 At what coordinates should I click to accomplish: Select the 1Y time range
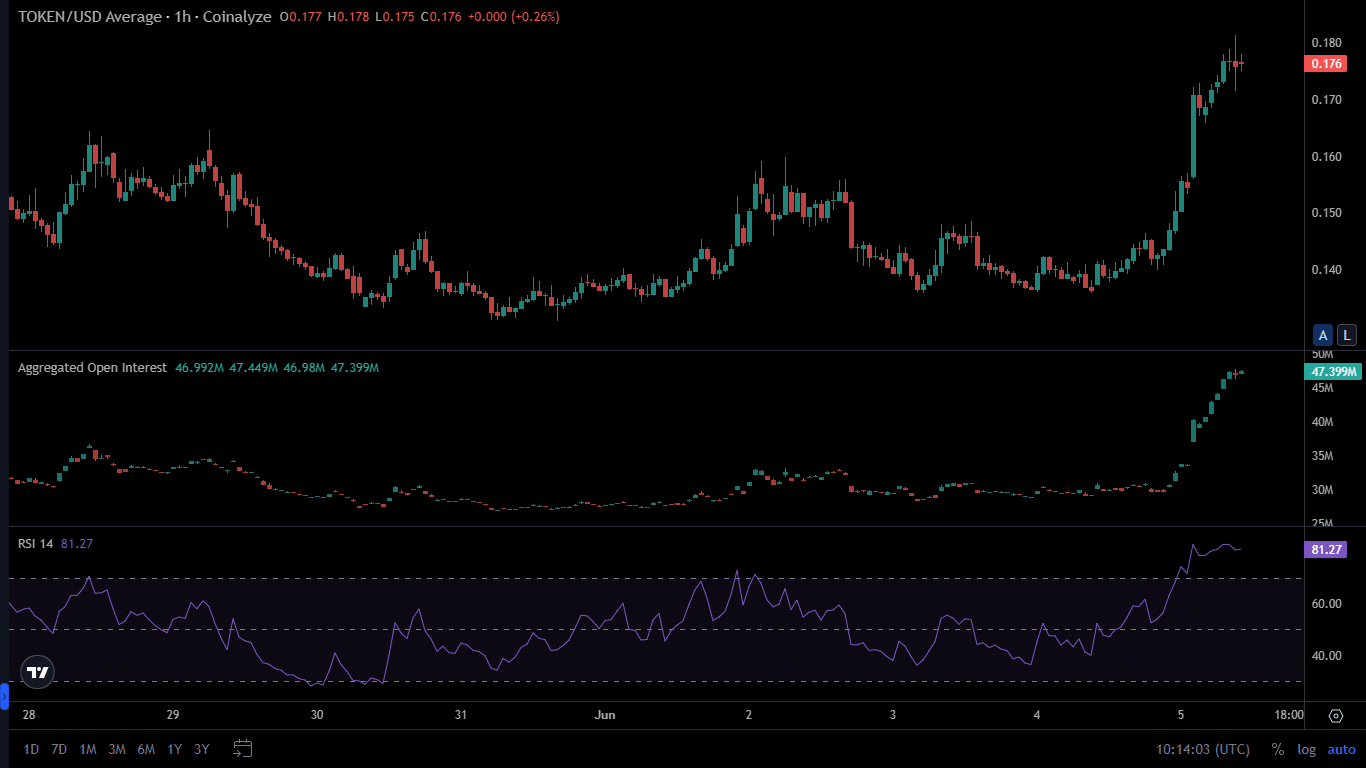tap(175, 749)
